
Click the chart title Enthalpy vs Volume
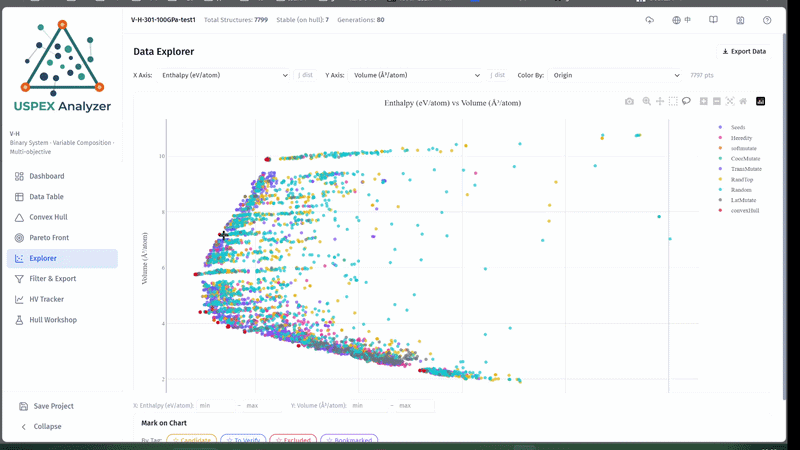click(x=453, y=103)
